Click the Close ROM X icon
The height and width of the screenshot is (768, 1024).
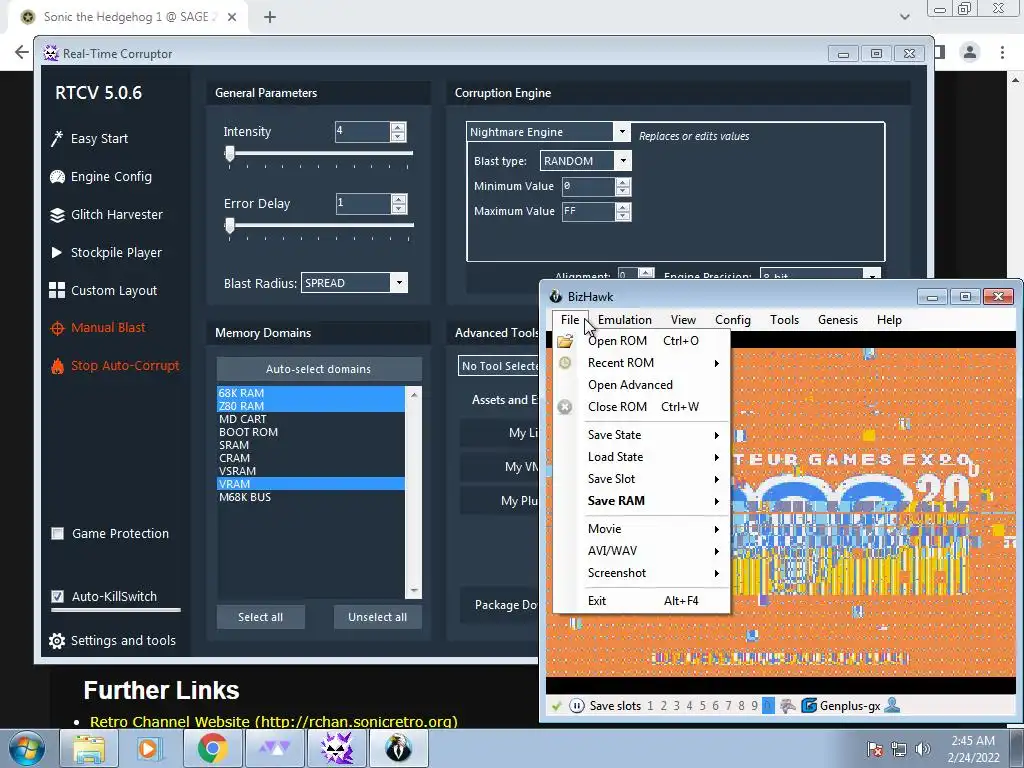point(565,407)
